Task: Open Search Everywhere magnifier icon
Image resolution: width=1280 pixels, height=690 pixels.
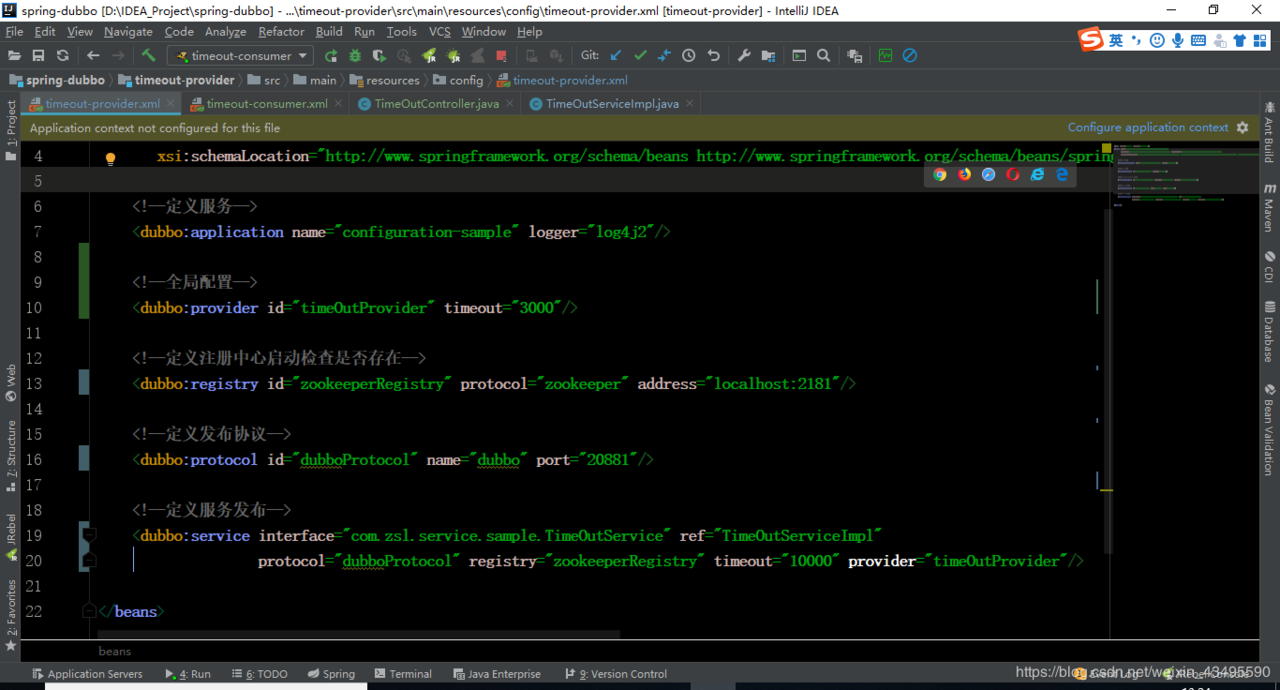Action: point(823,56)
